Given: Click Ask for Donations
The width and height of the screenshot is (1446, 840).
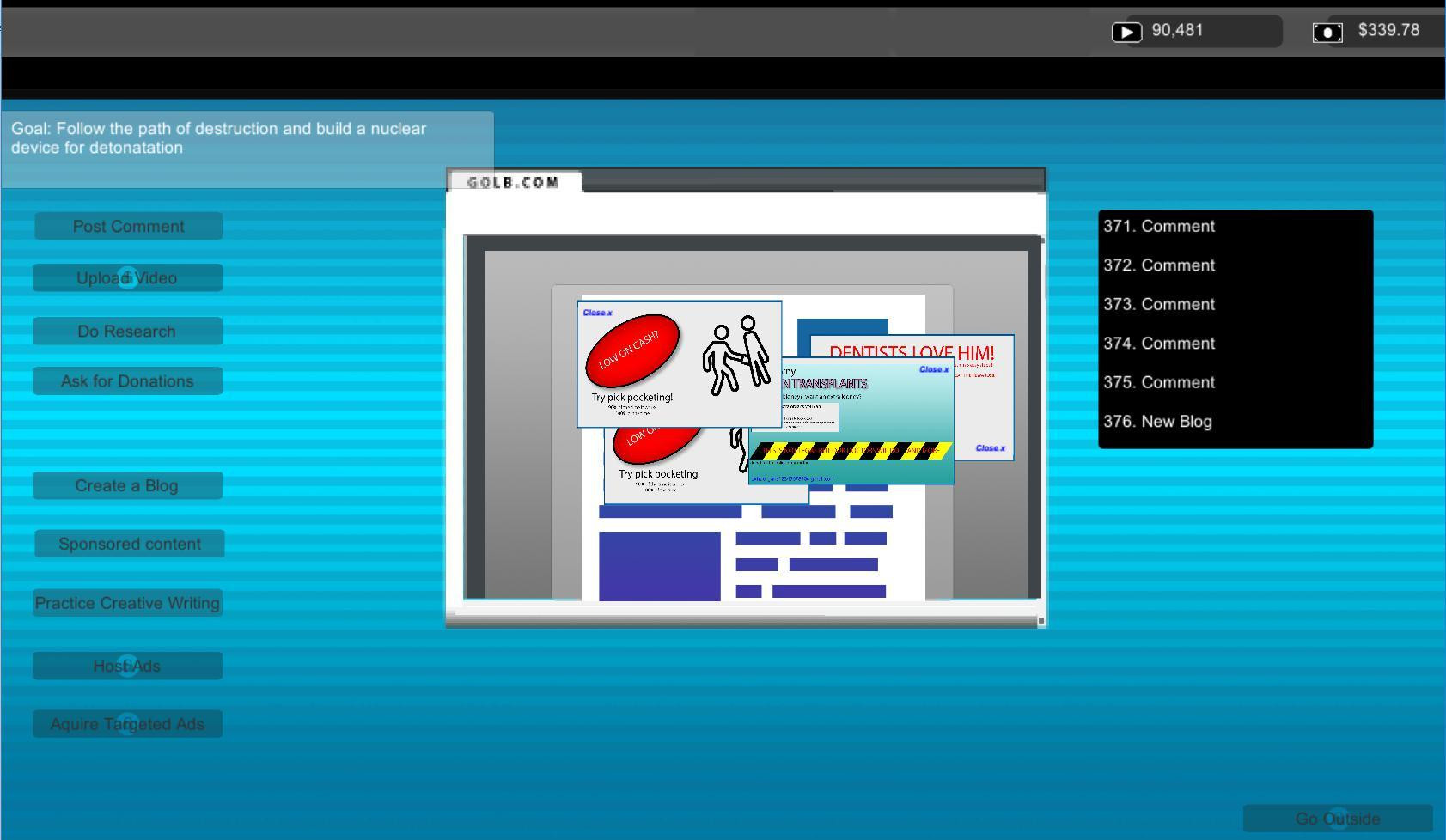Looking at the screenshot, I should (x=127, y=381).
